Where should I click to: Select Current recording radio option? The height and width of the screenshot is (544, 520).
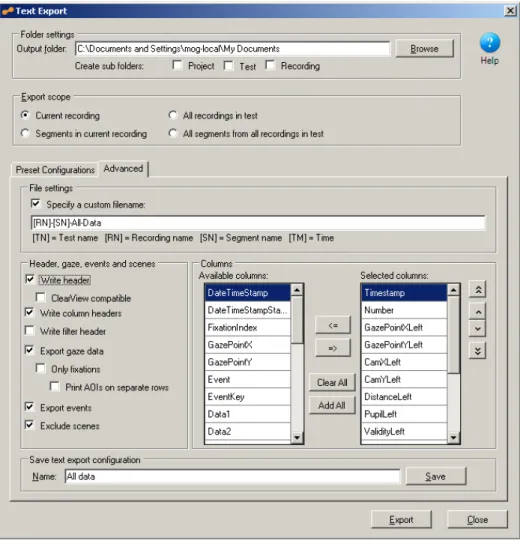tap(25, 115)
